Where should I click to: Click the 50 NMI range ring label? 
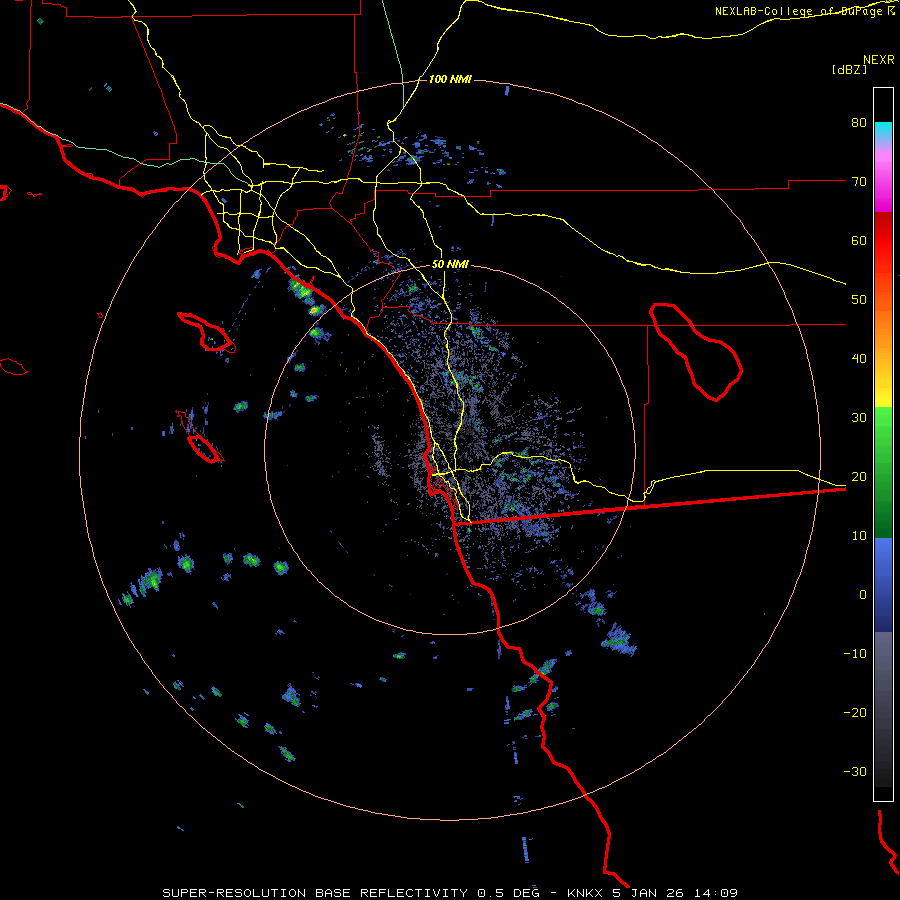tap(450, 265)
